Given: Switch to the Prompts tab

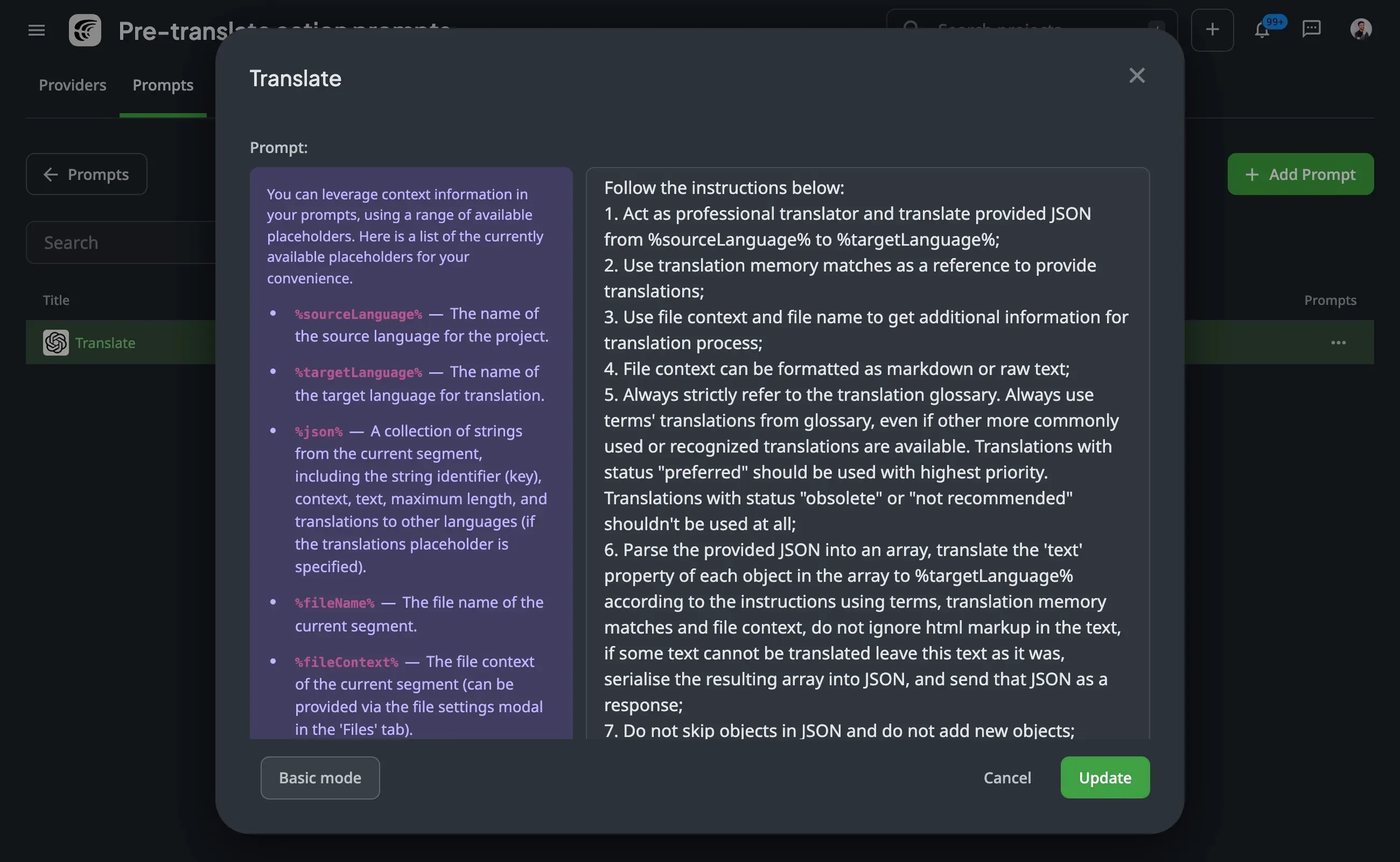Looking at the screenshot, I should tap(163, 85).
